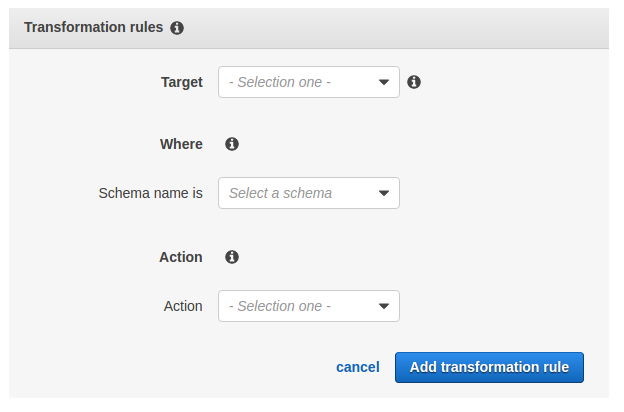
Task: Click info icon beside bold Action heading
Action: [232, 257]
